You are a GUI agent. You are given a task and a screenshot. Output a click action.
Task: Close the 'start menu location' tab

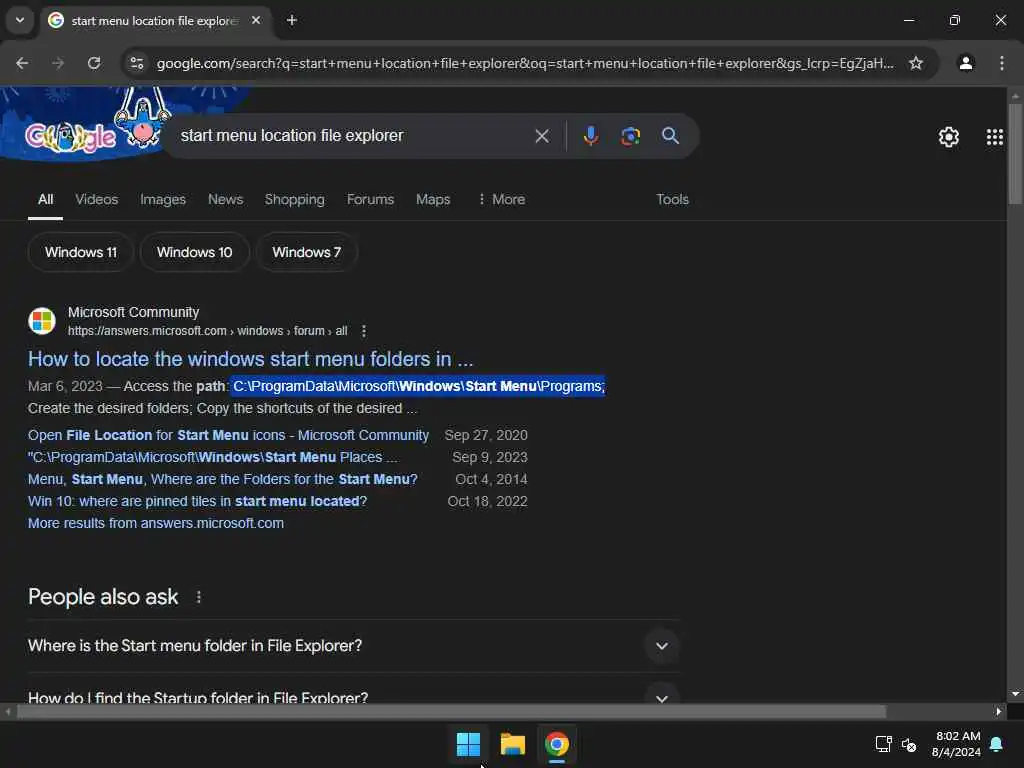pyautogui.click(x=256, y=20)
